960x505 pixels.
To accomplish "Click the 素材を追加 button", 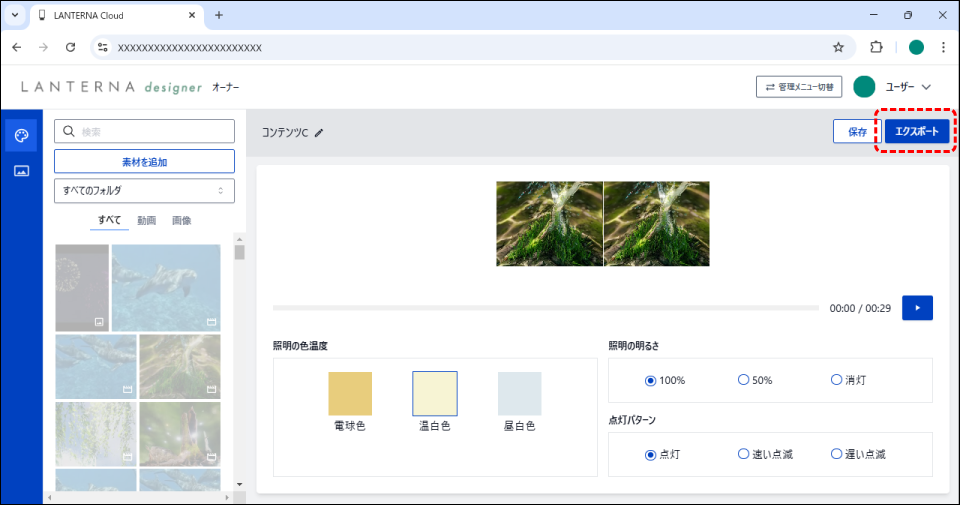I will [144, 161].
